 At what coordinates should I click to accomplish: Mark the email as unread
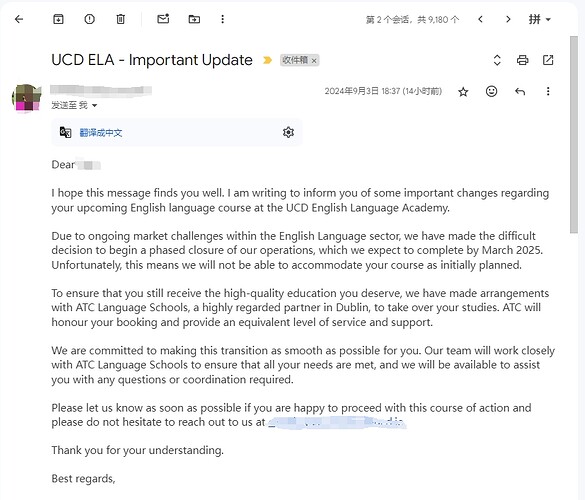pyautogui.click(x=163, y=19)
